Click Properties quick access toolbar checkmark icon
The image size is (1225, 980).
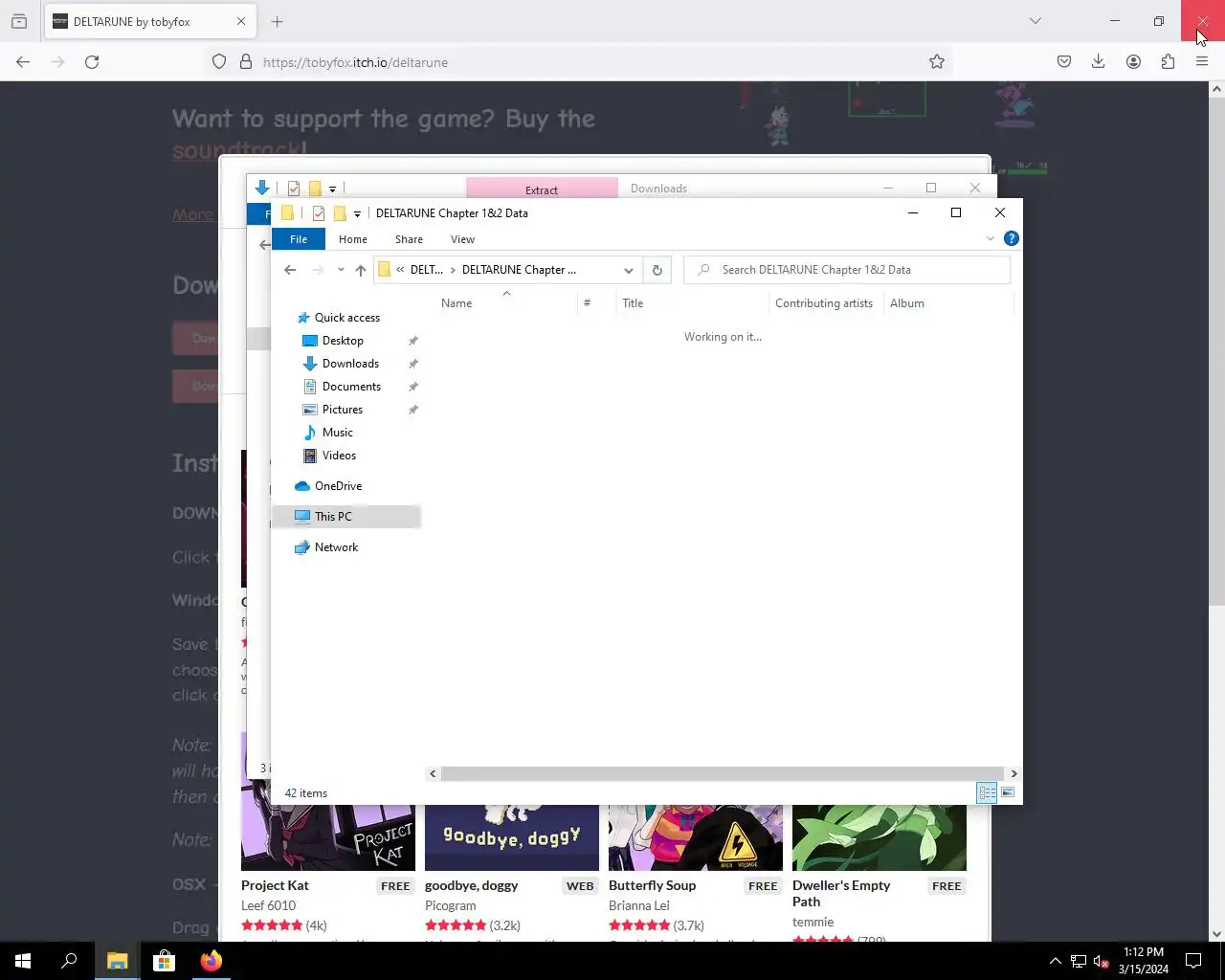(x=319, y=213)
